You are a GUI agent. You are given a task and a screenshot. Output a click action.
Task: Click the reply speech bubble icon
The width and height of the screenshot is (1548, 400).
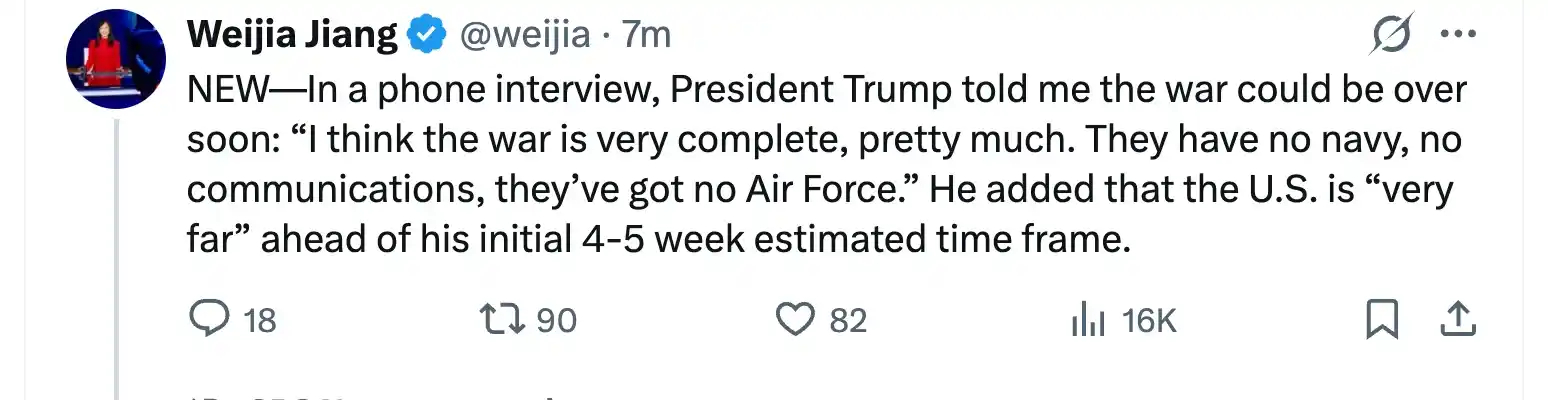208,320
